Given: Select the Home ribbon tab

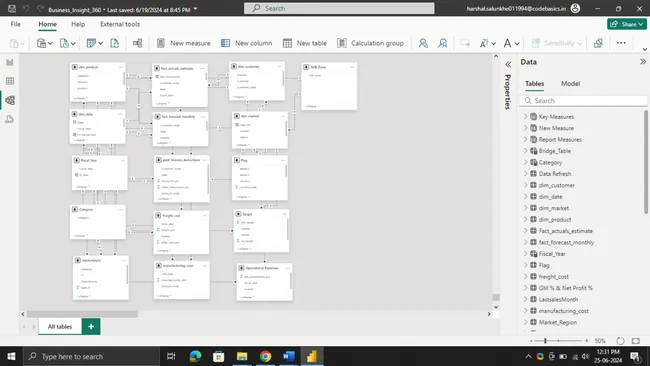Looking at the screenshot, I should (48, 24).
